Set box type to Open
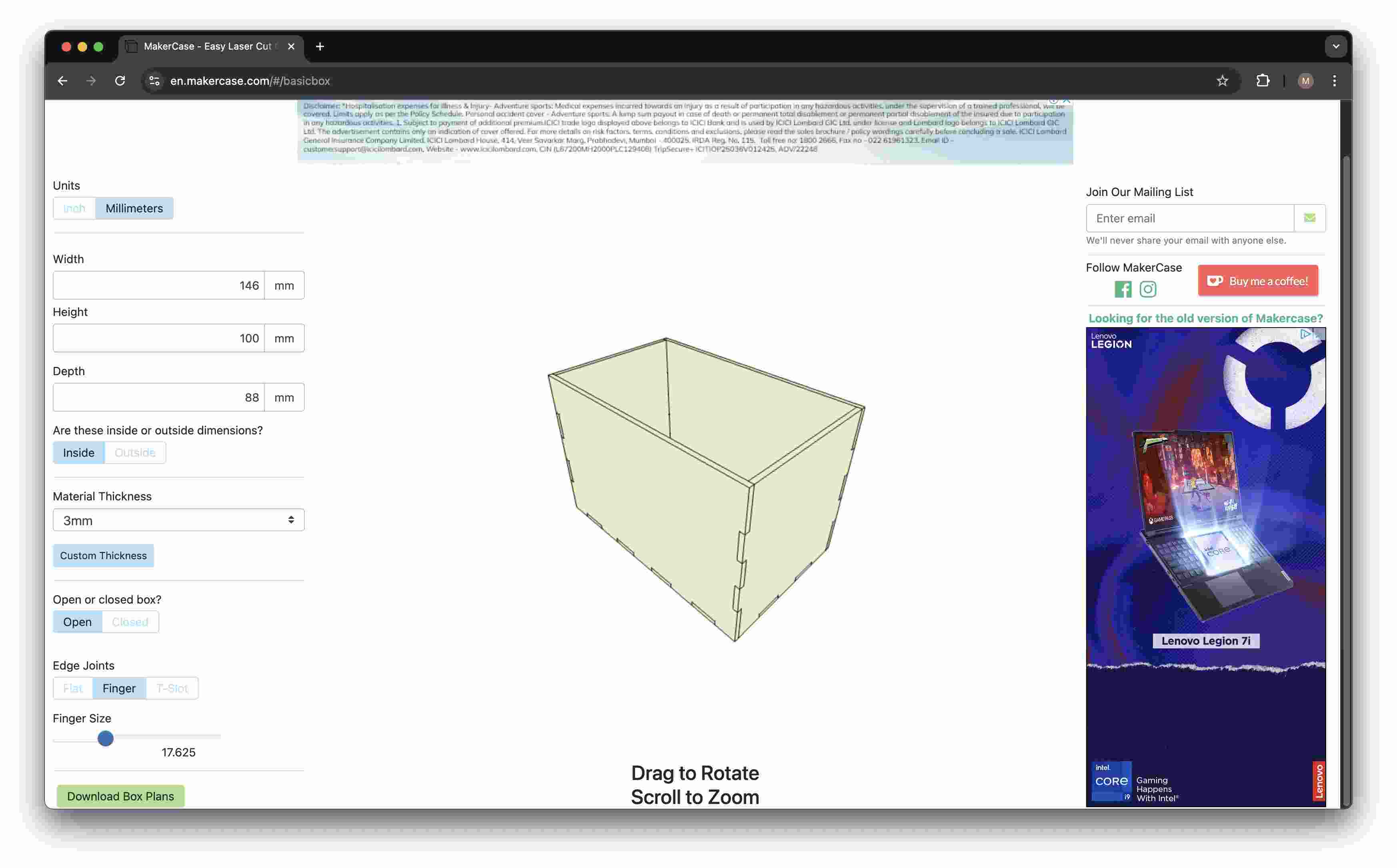Screen dimensions: 1397x868 [78, 622]
